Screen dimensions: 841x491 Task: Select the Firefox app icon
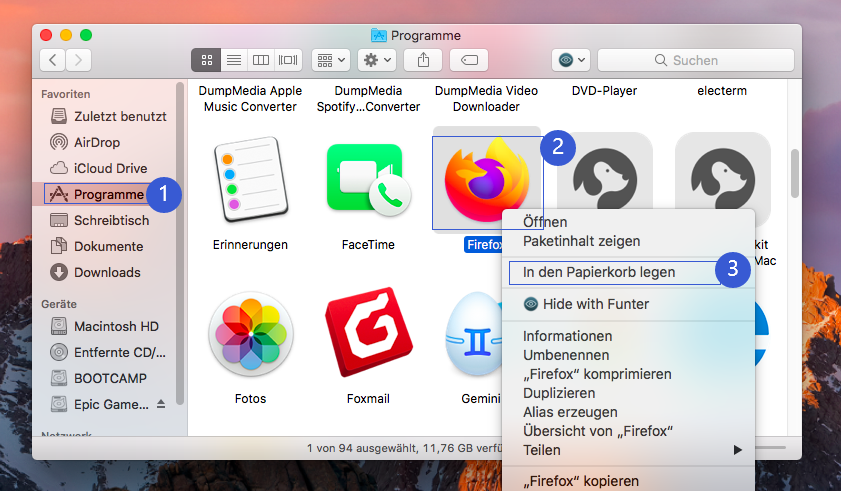click(487, 180)
